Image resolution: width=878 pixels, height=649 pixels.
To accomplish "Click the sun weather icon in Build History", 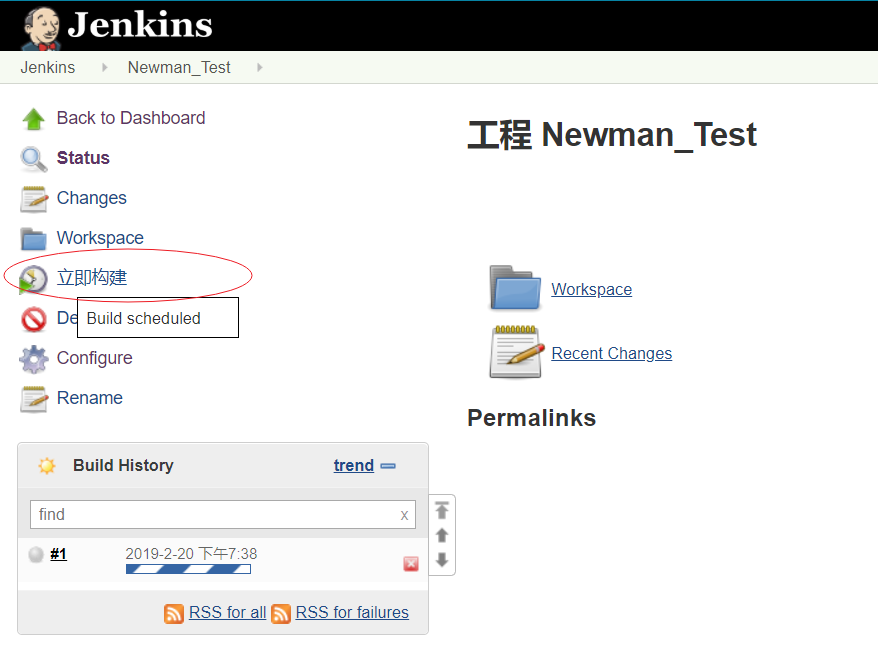I will pyautogui.click(x=47, y=465).
